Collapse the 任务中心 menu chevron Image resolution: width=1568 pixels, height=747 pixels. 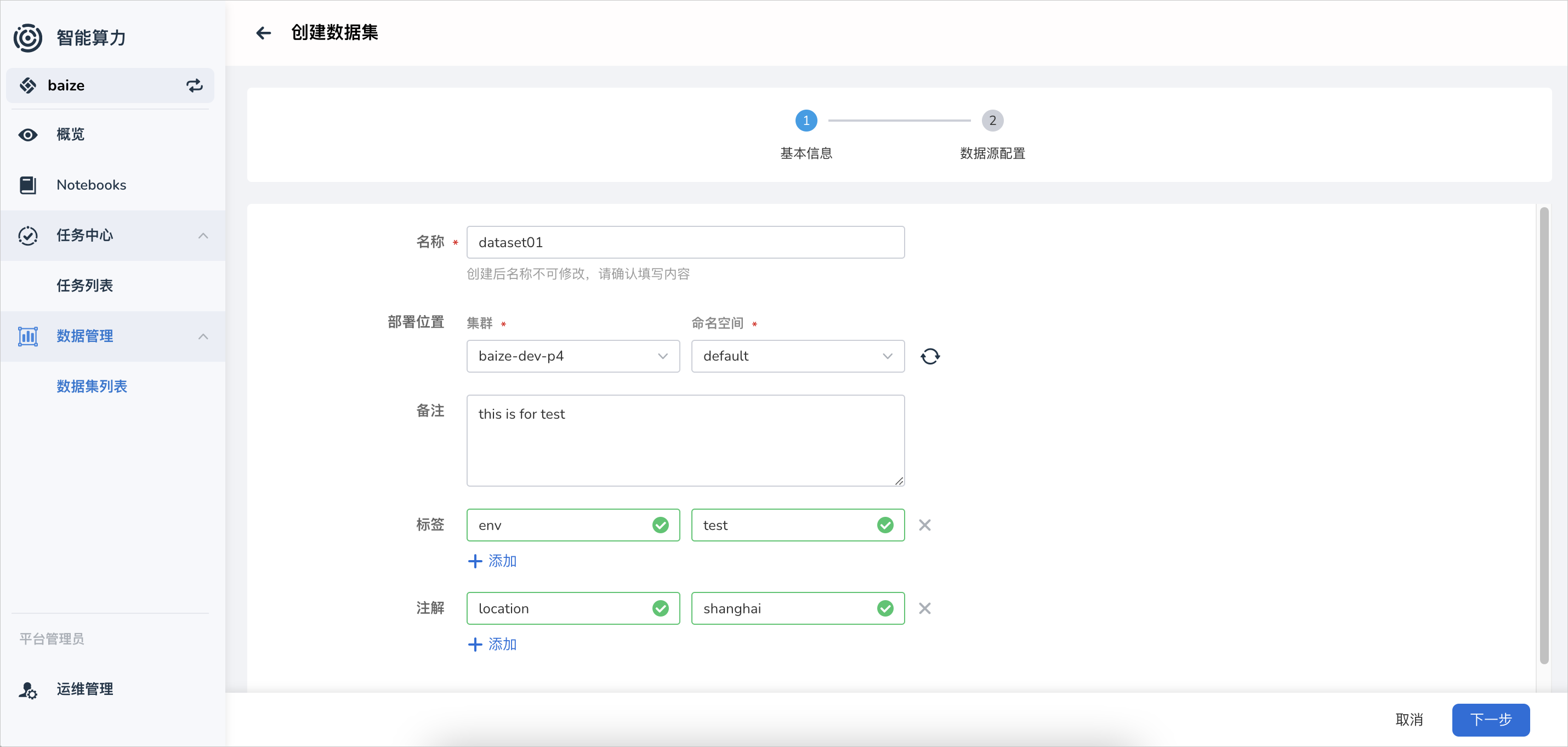(203, 236)
